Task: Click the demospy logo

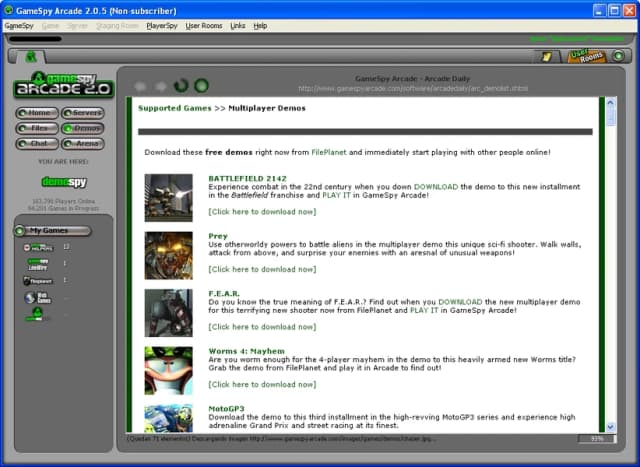Action: coord(64,182)
